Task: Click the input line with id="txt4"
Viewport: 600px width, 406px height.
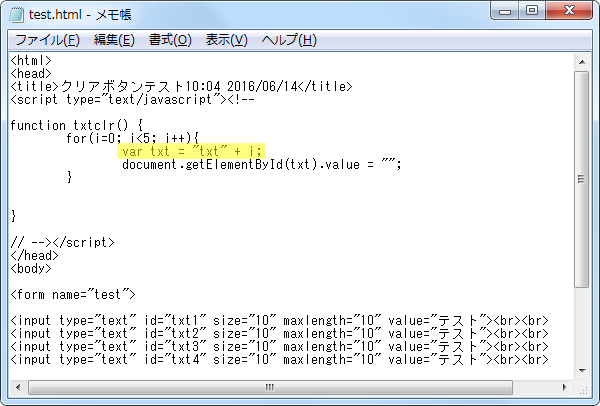Action: click(x=279, y=360)
